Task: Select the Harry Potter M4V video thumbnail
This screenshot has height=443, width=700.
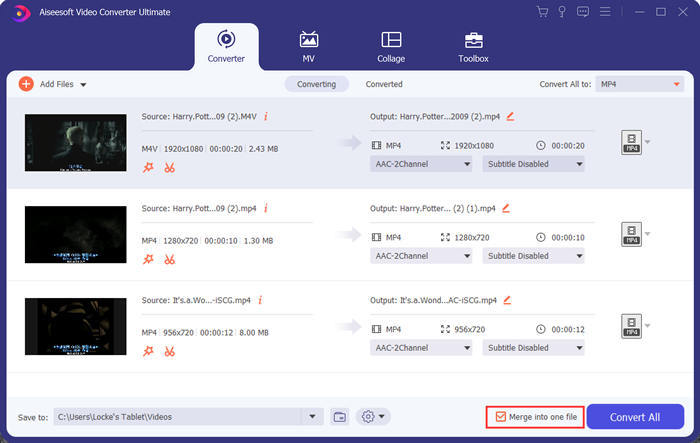Action: [75, 142]
